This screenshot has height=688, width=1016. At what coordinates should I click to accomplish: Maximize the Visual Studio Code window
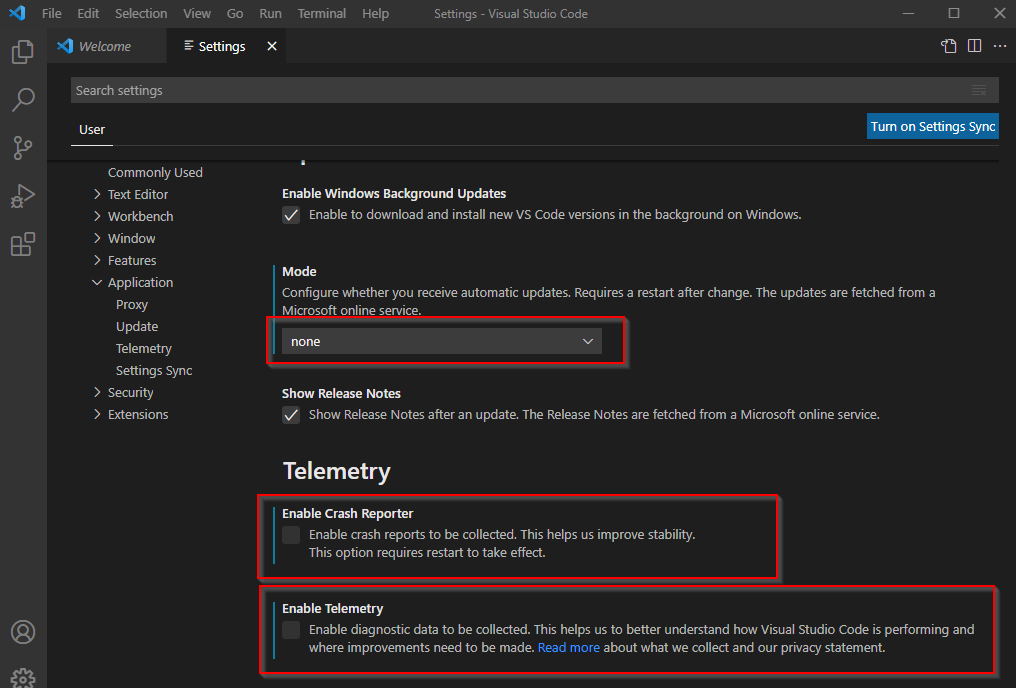(954, 13)
